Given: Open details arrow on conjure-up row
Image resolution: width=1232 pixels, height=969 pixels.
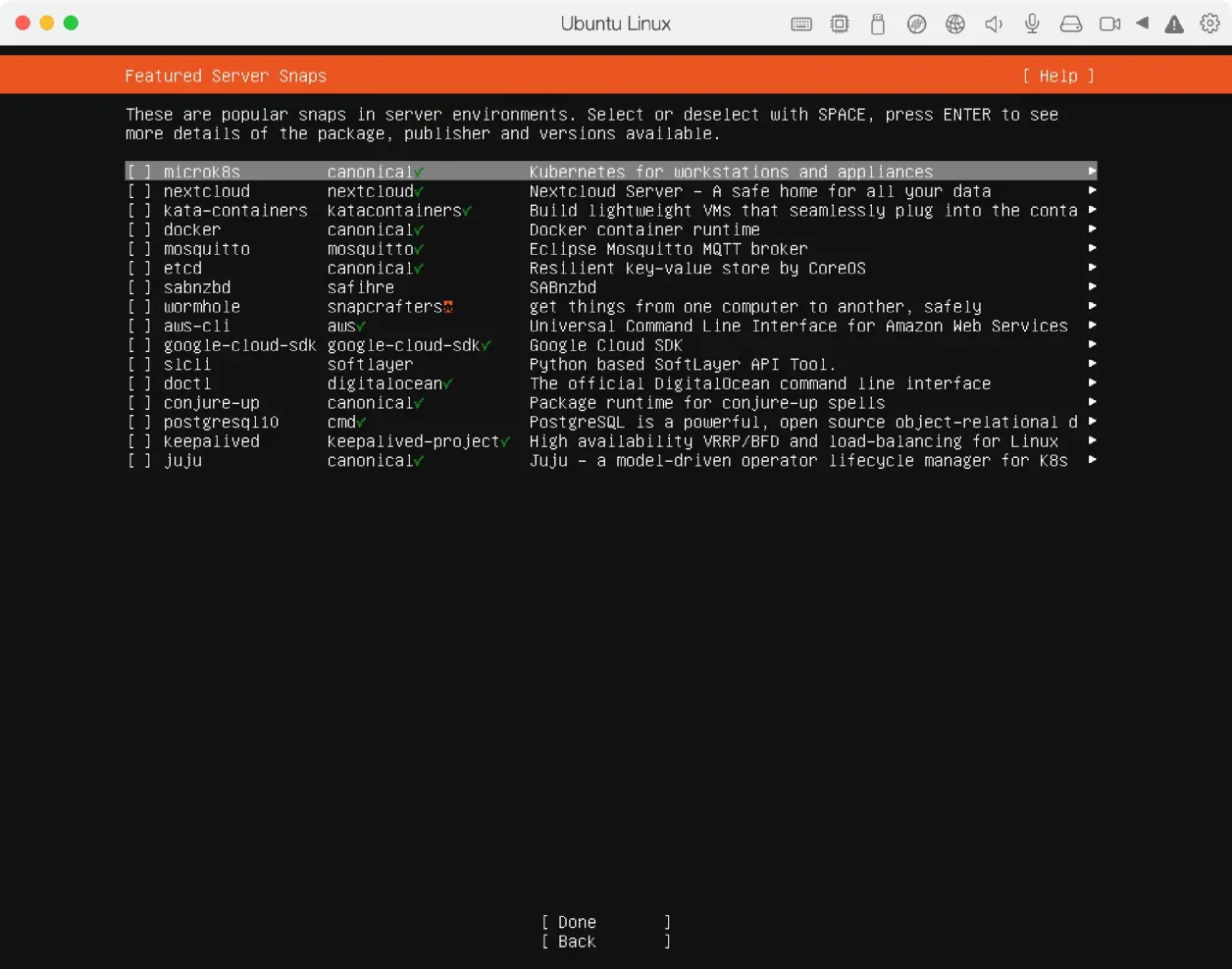Looking at the screenshot, I should pos(1092,402).
